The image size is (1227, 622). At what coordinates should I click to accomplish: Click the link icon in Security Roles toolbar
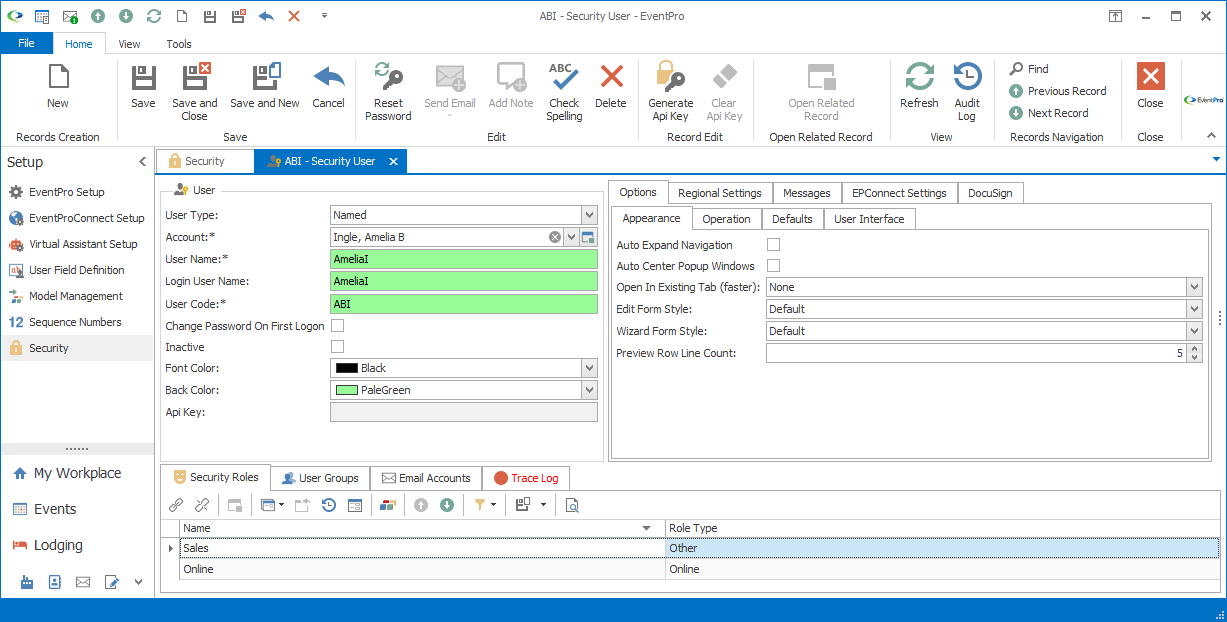(x=176, y=505)
